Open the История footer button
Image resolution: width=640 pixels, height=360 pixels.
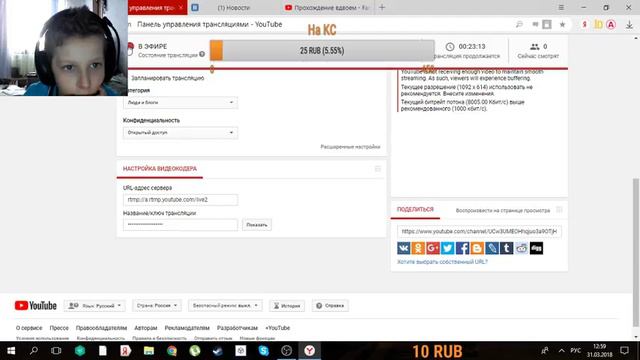point(287,305)
